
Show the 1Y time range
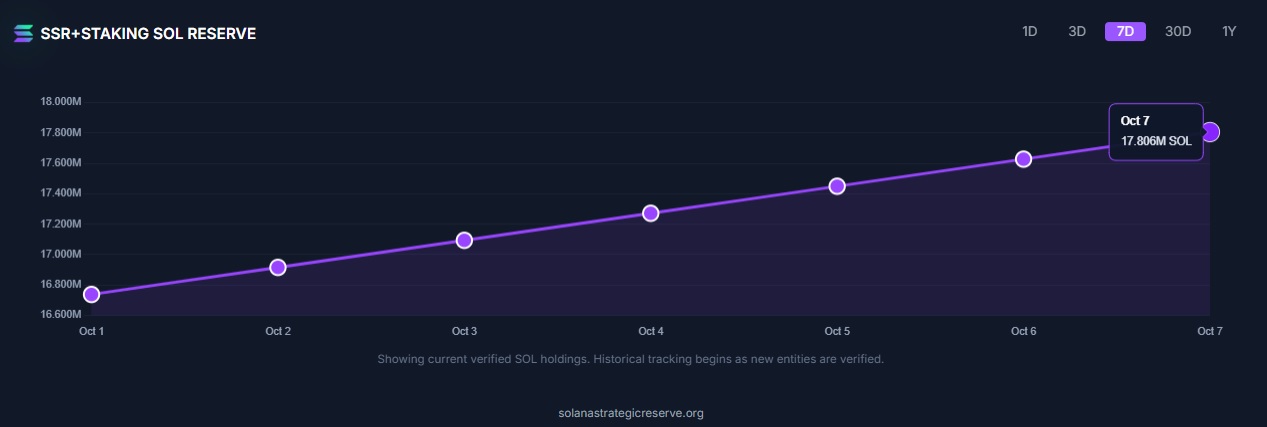(1230, 31)
